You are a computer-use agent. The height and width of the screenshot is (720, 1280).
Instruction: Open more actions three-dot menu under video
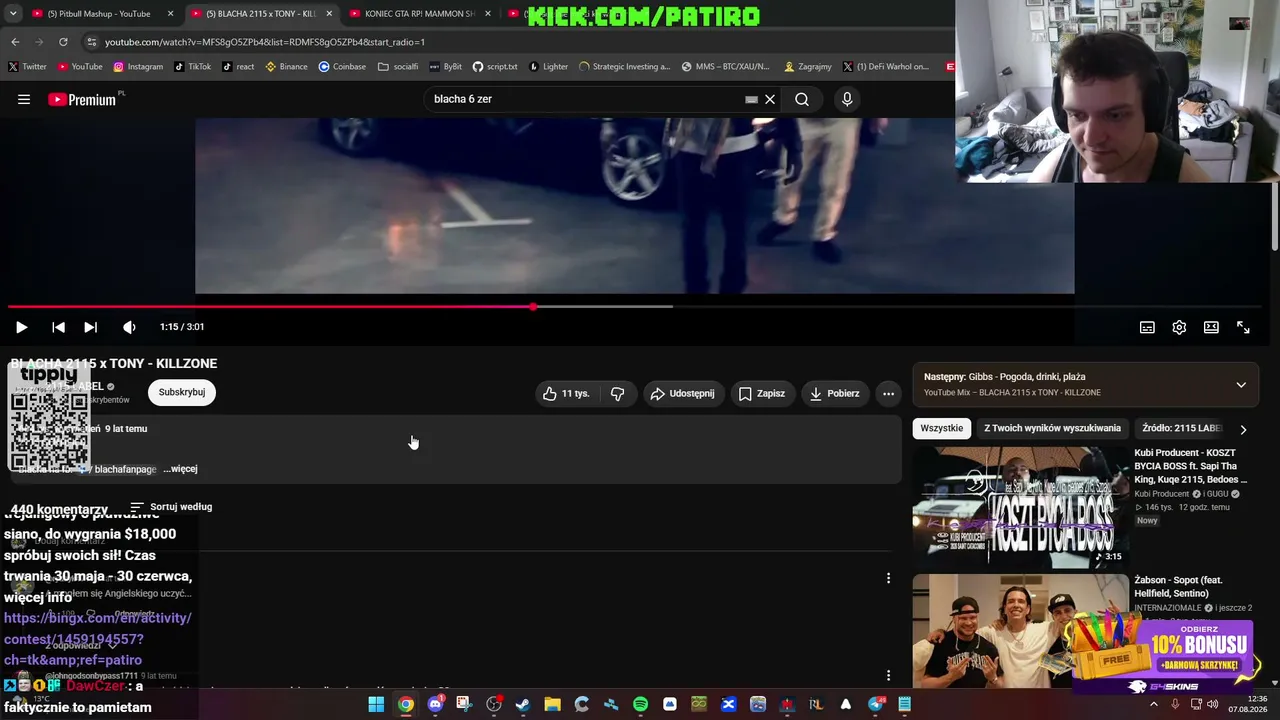tap(888, 394)
